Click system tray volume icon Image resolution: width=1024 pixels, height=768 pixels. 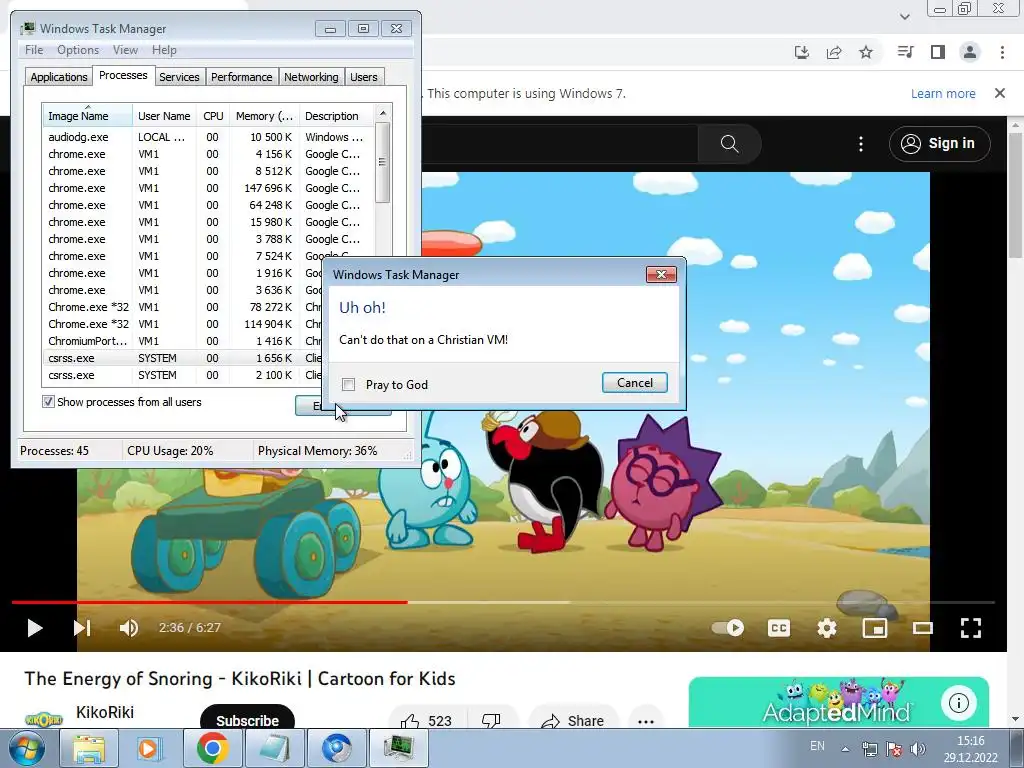click(x=918, y=749)
